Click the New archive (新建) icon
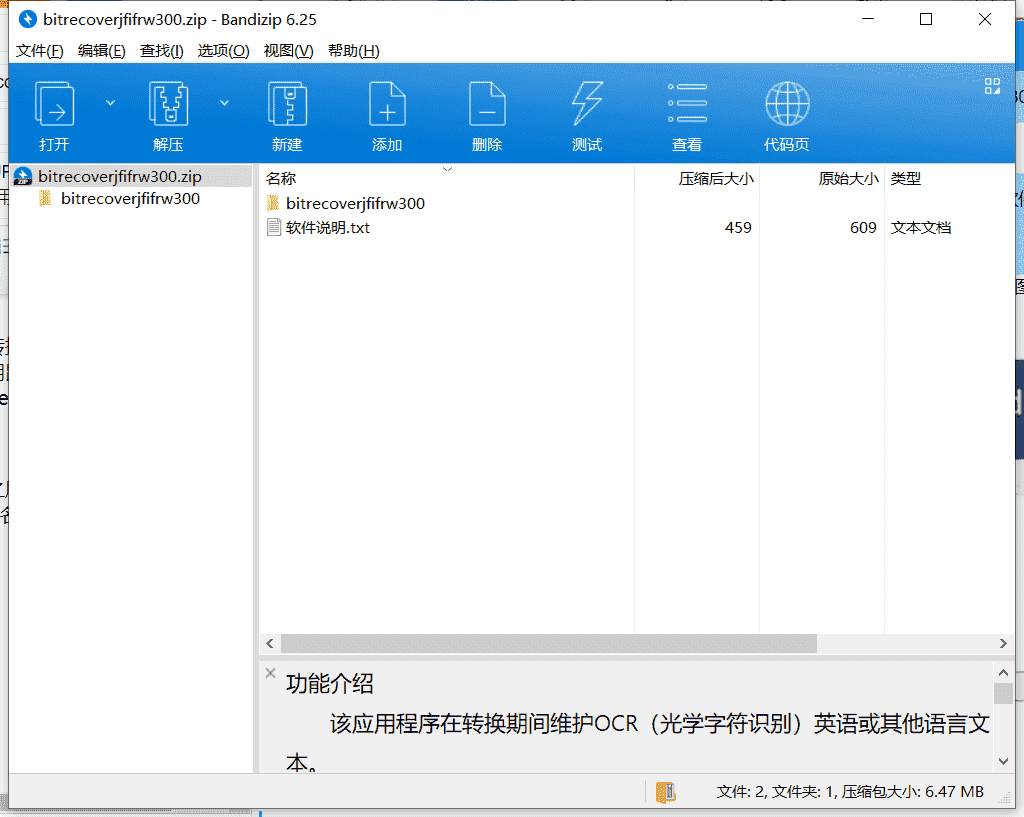This screenshot has width=1024, height=817. [x=287, y=104]
